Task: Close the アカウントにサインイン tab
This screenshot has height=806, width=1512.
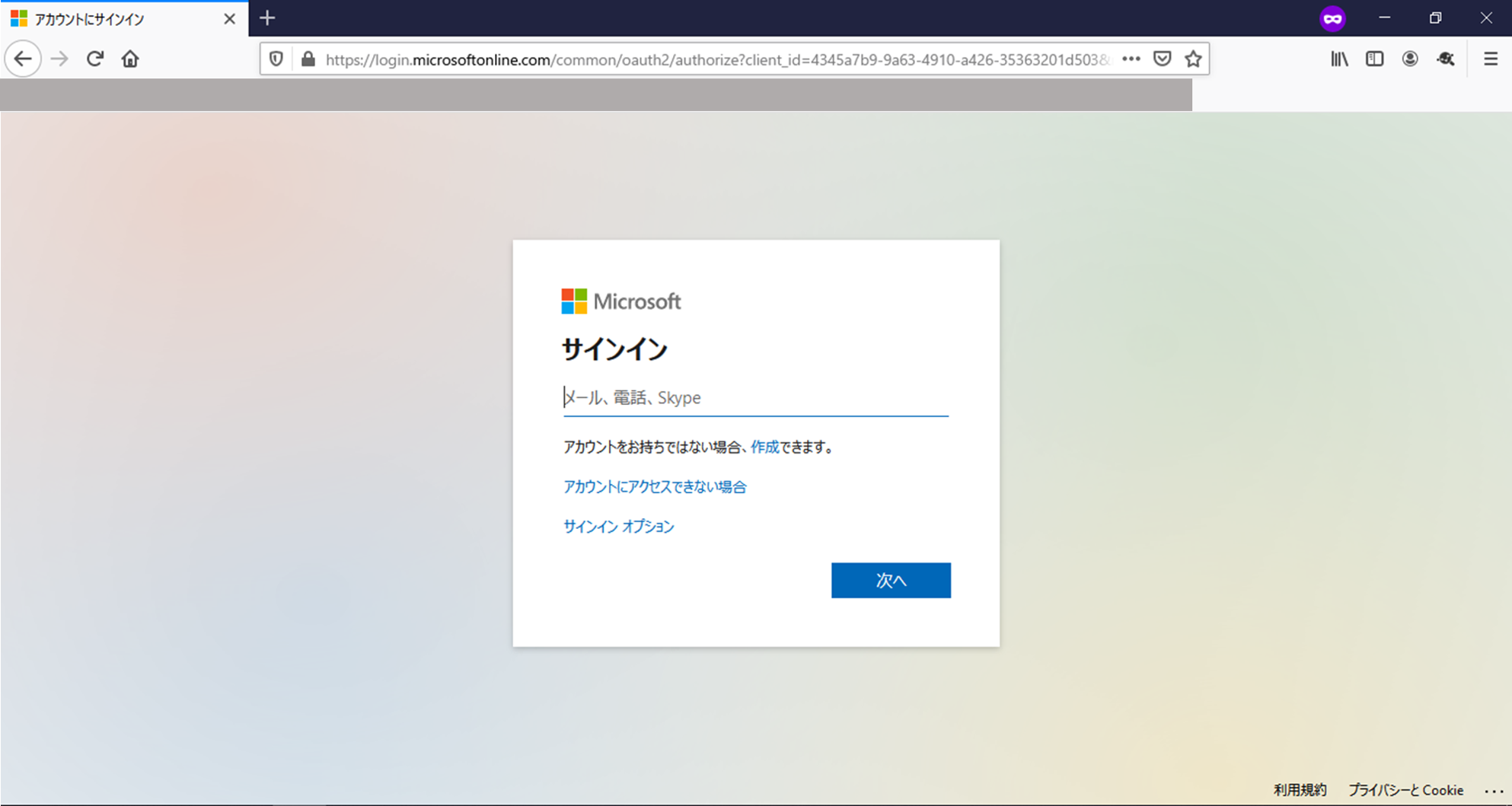Action: (229, 19)
